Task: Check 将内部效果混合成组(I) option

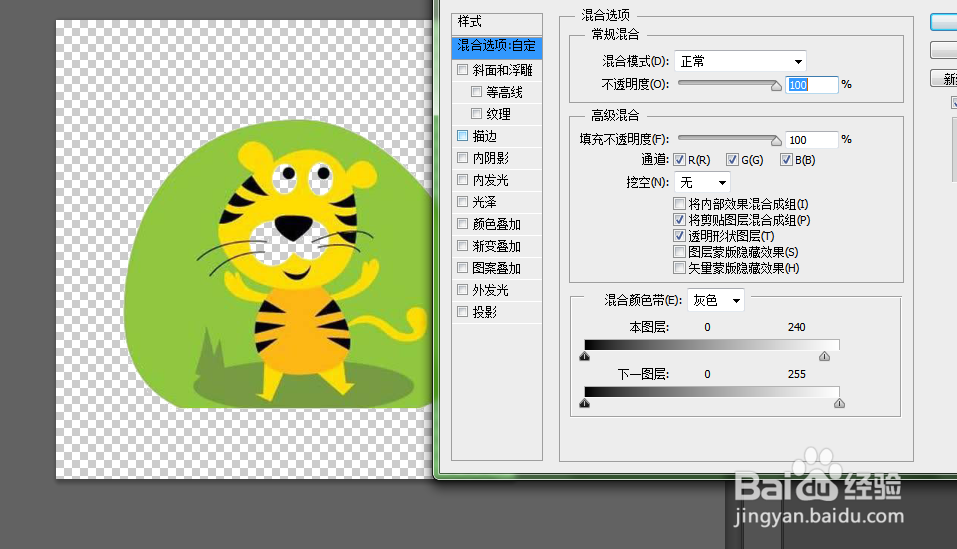Action: point(679,203)
